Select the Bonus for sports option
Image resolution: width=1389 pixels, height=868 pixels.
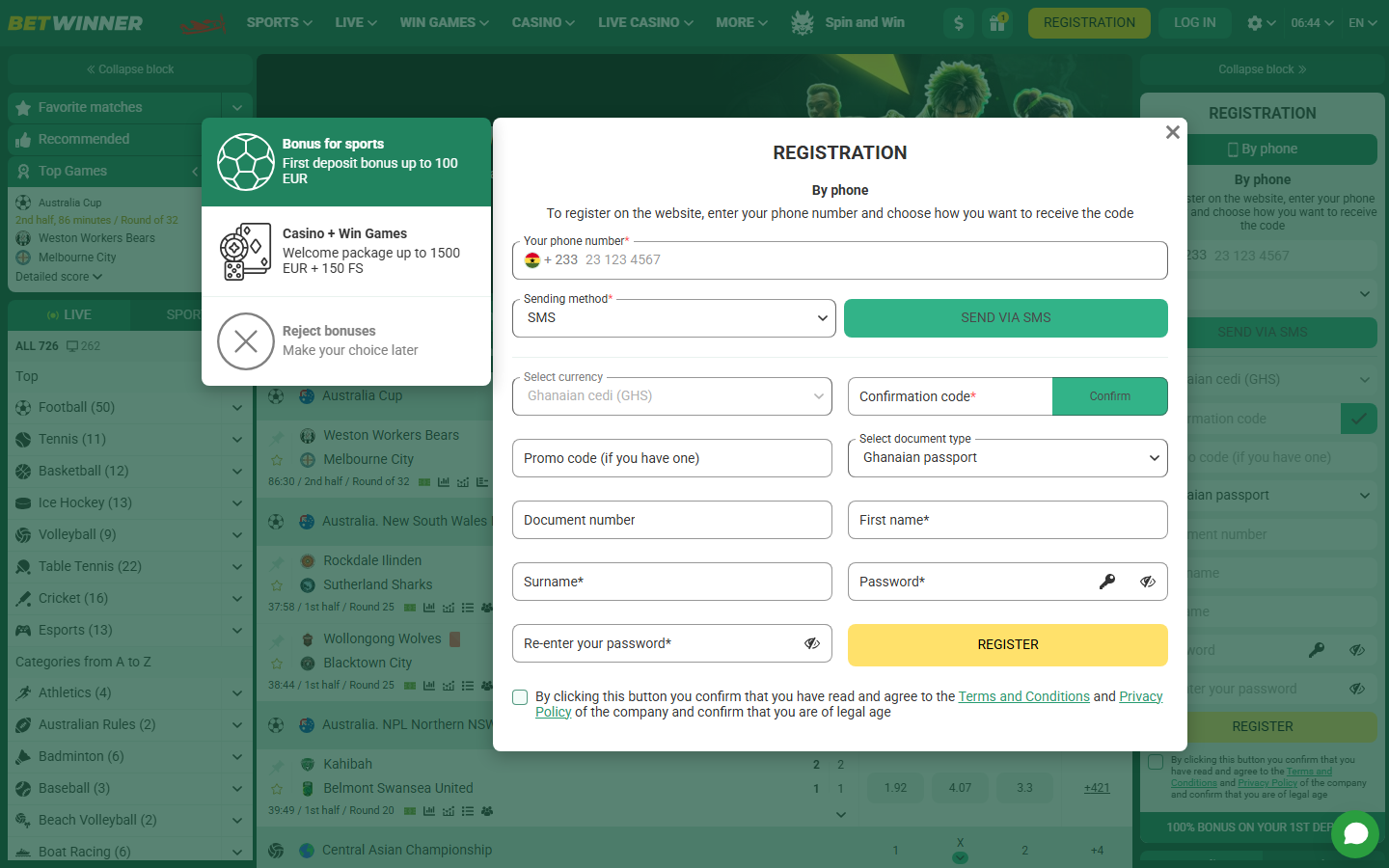point(346,162)
